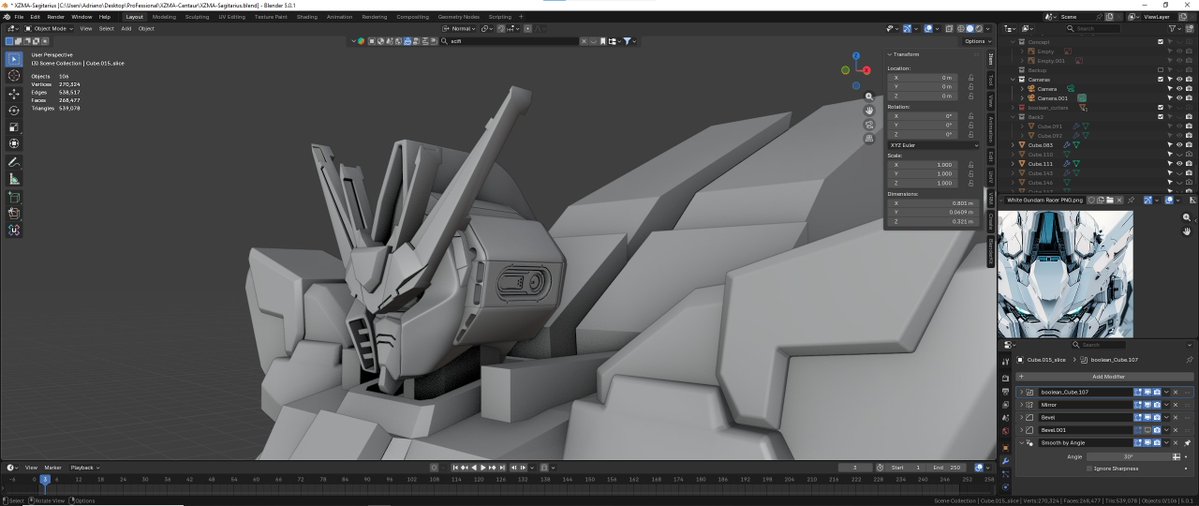Open the Object Mode dropdown
Image resolution: width=1199 pixels, height=506 pixels.
(x=49, y=28)
